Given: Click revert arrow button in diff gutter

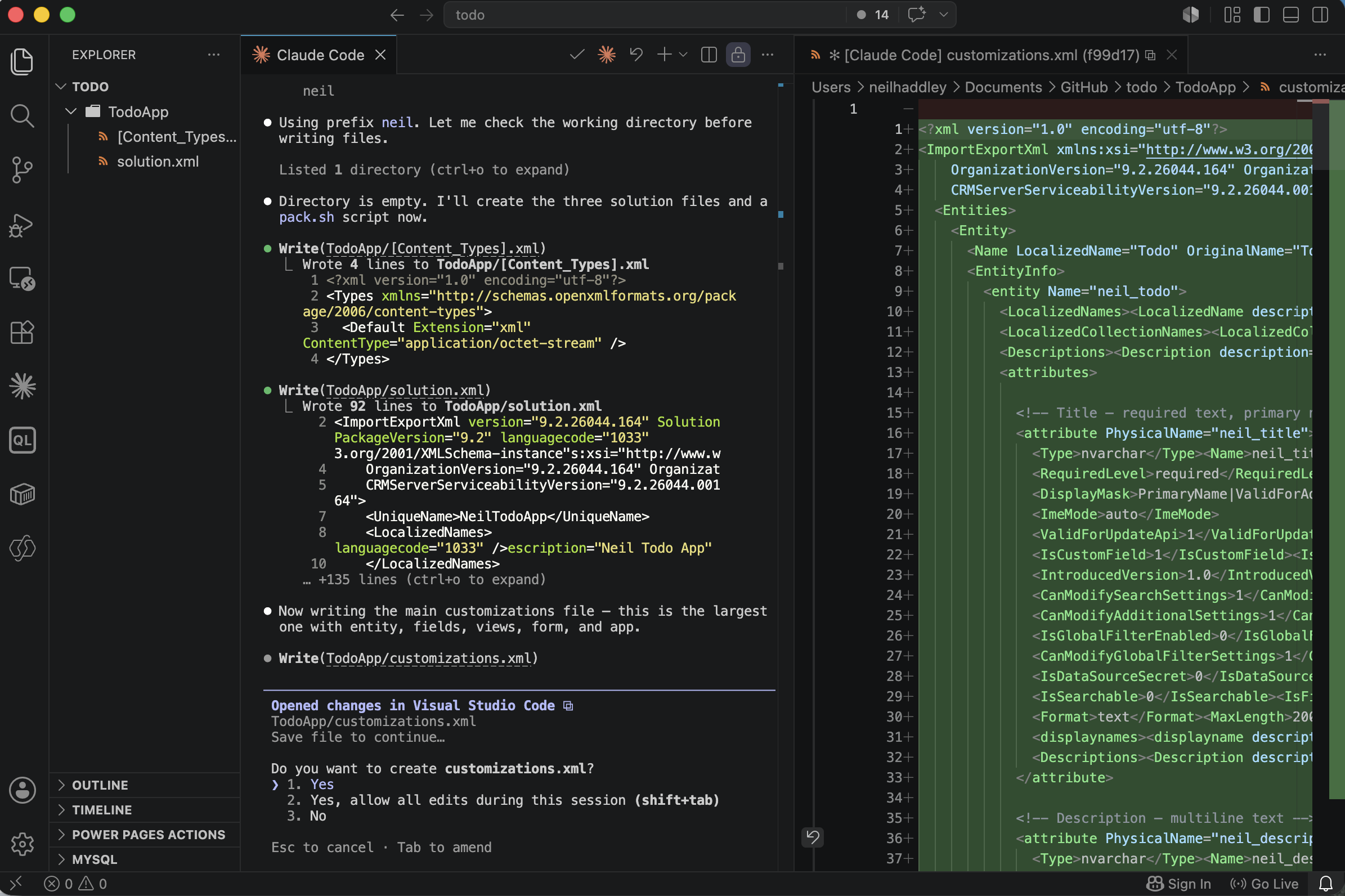Looking at the screenshot, I should pyautogui.click(x=812, y=837).
